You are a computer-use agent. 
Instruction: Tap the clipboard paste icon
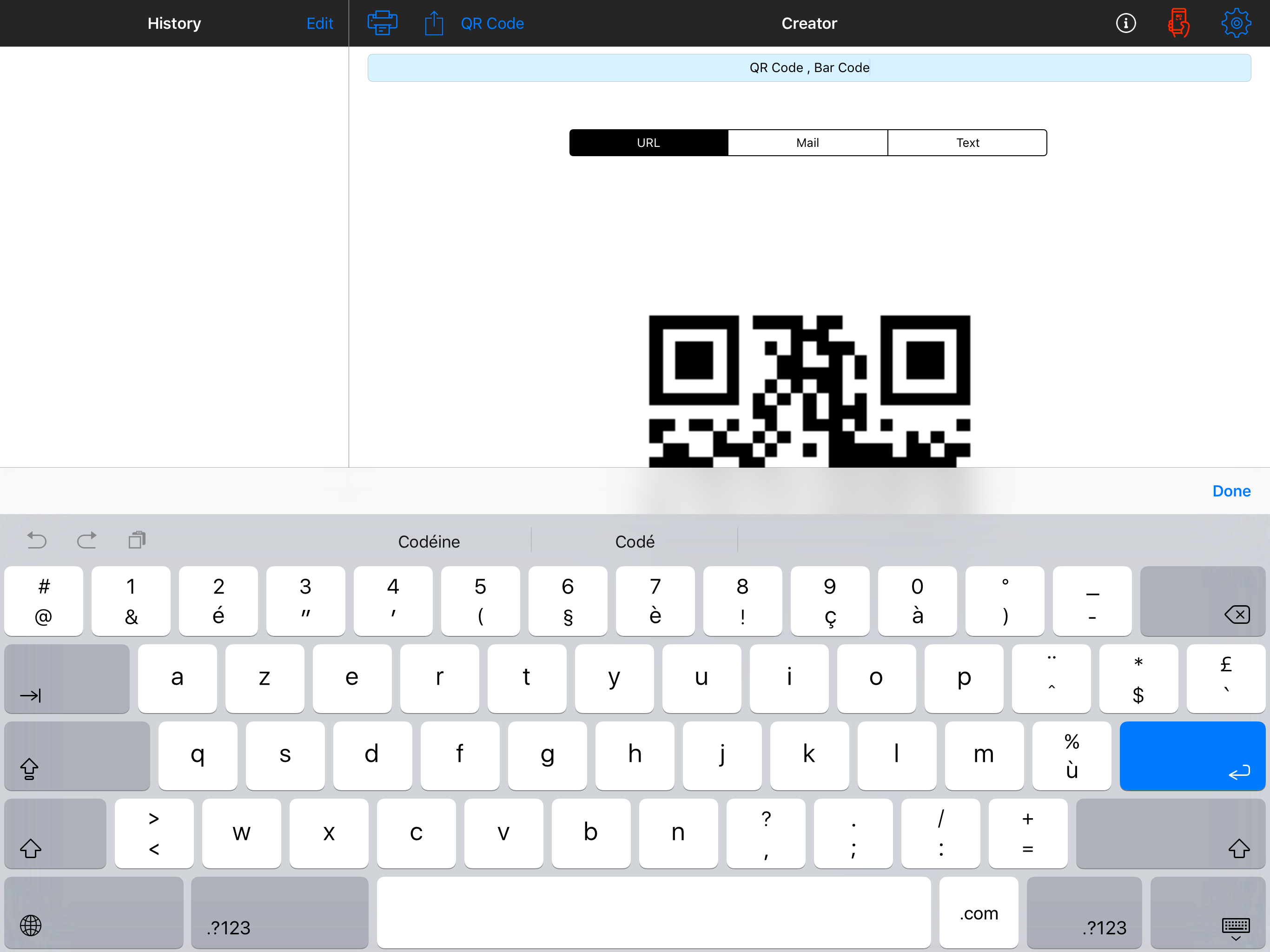click(x=137, y=540)
